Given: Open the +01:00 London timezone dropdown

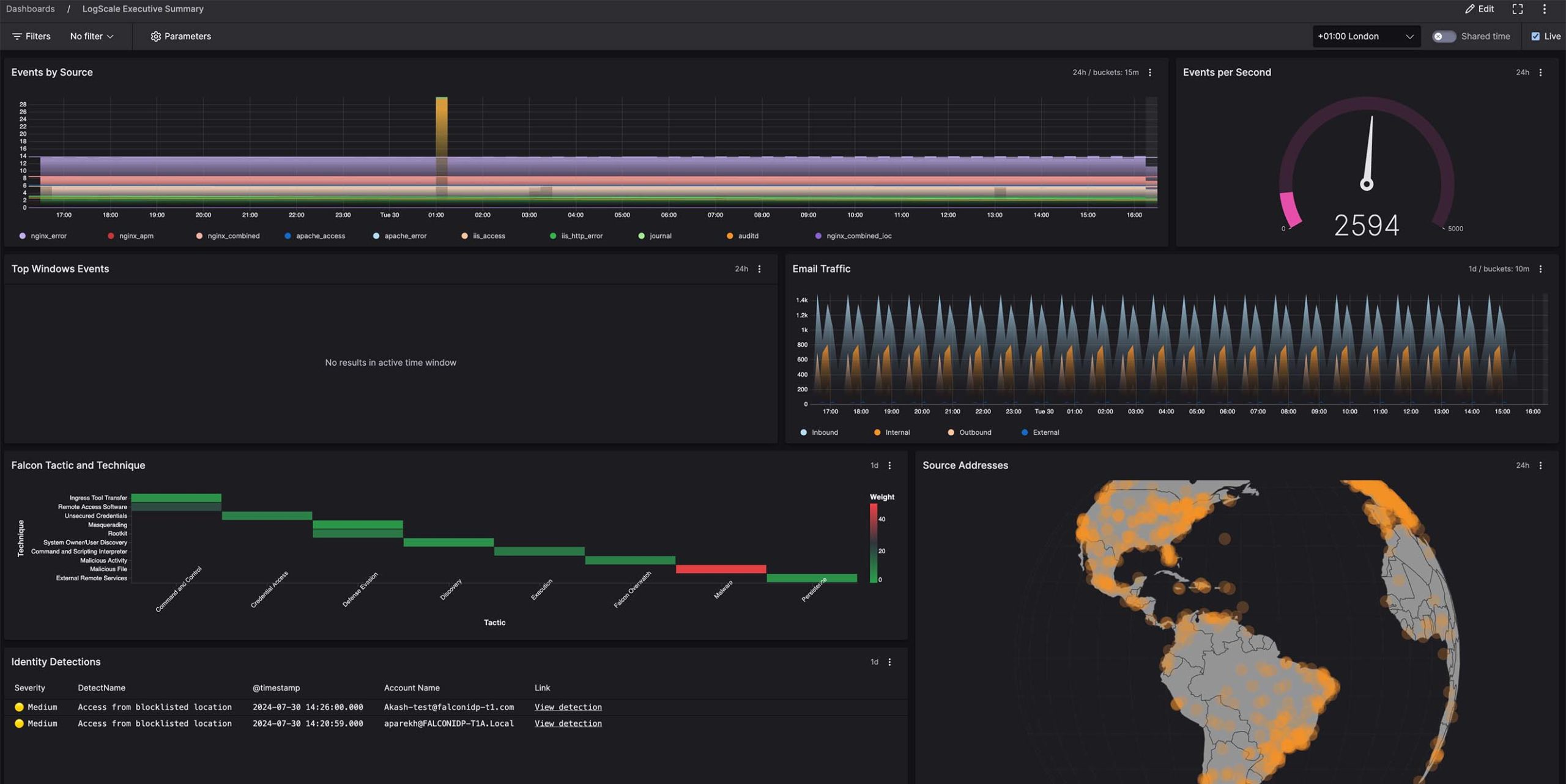Looking at the screenshot, I should tap(1366, 36).
